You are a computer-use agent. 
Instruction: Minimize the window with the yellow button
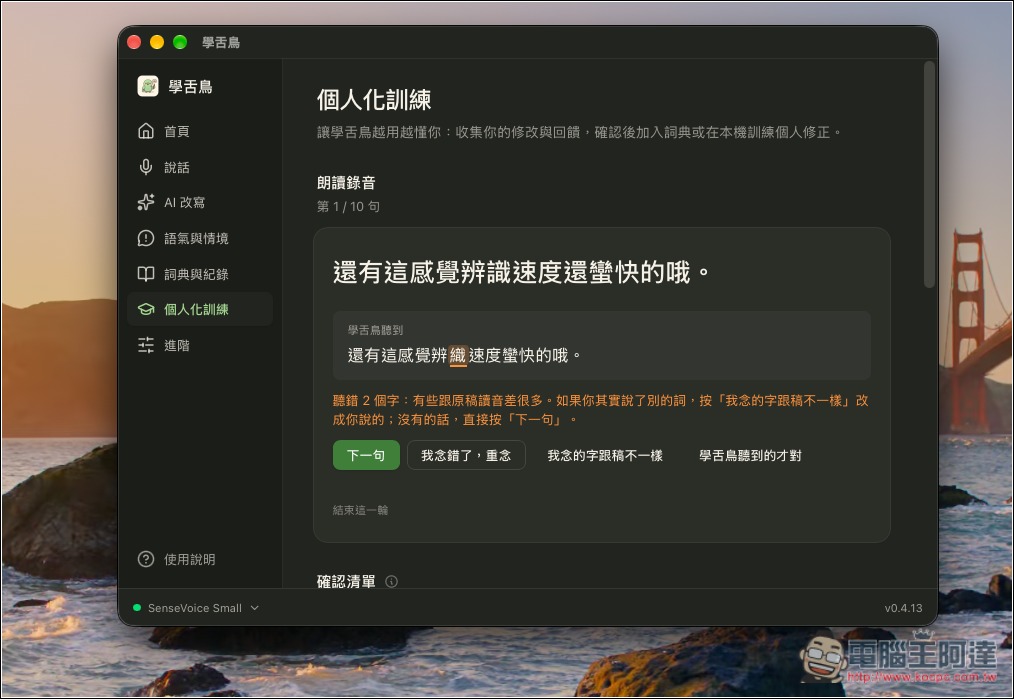[x=157, y=42]
